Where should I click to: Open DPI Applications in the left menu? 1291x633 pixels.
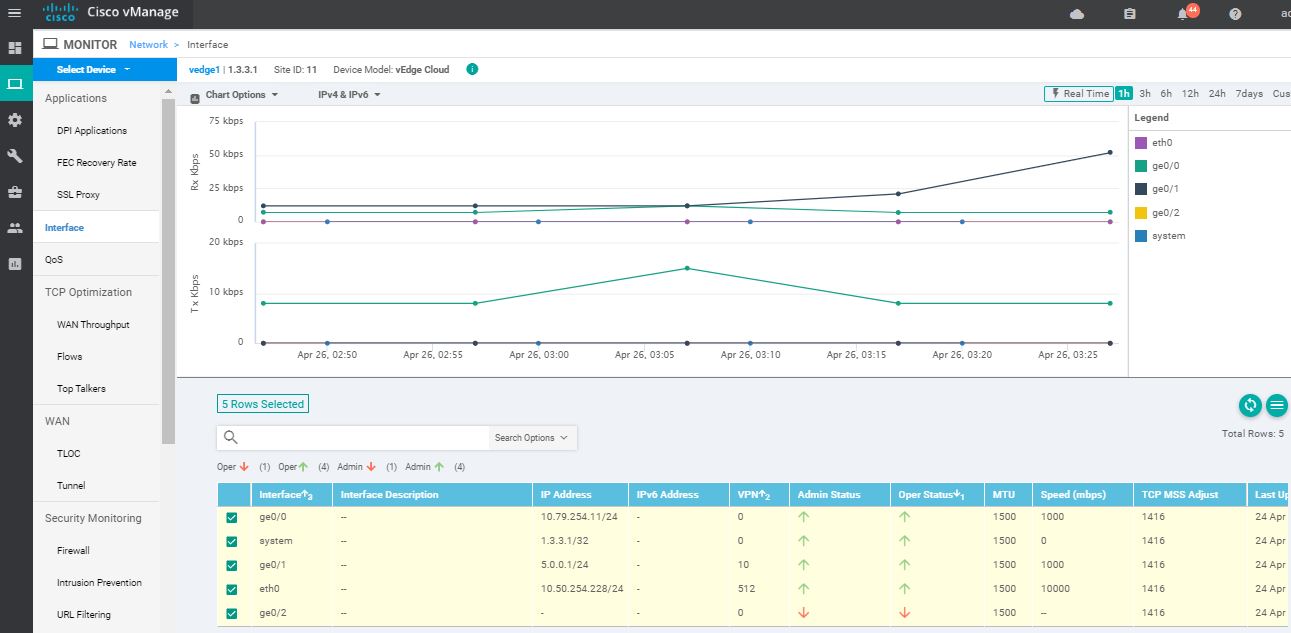(92, 131)
